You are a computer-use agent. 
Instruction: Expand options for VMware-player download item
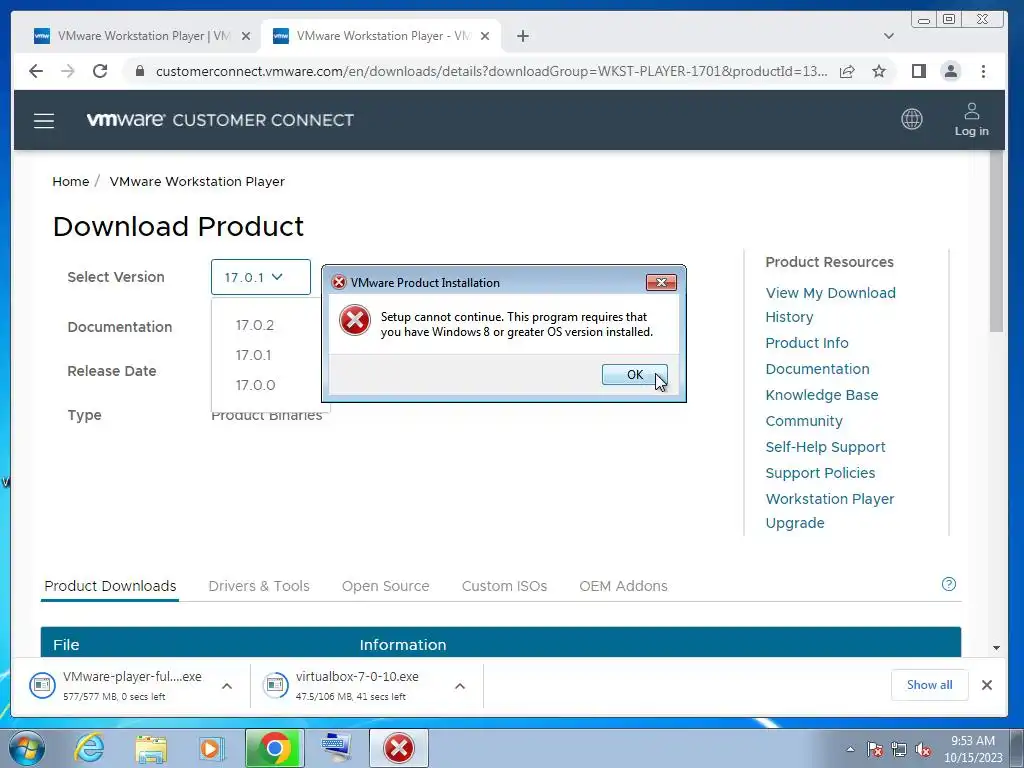point(227,686)
